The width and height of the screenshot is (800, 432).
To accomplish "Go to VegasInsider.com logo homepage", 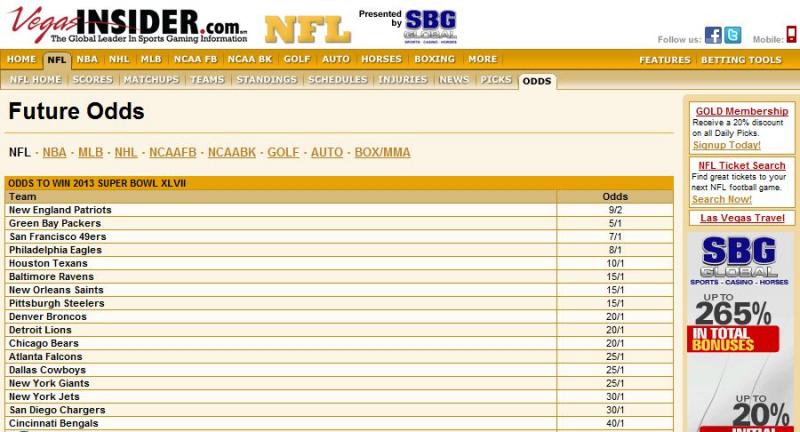I will point(128,24).
